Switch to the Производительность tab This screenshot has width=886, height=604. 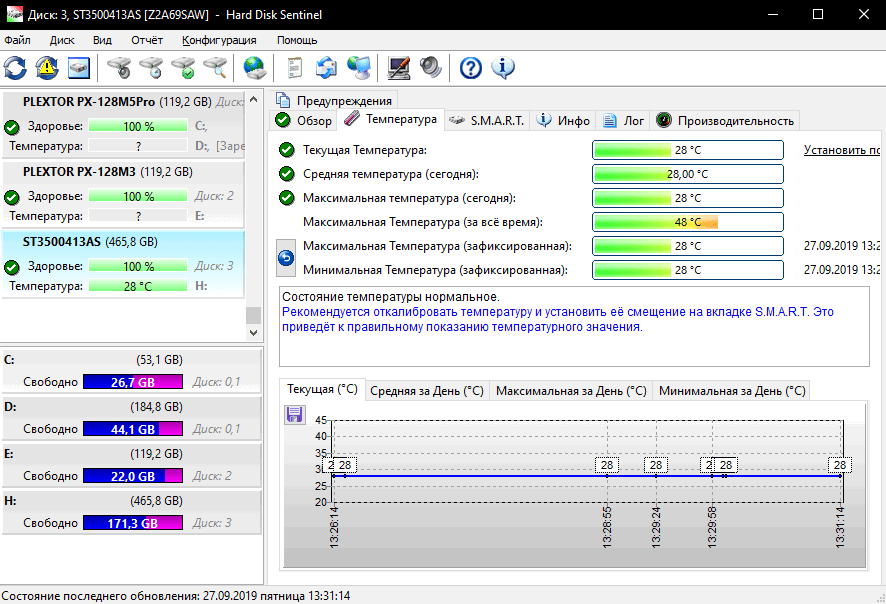coord(726,120)
